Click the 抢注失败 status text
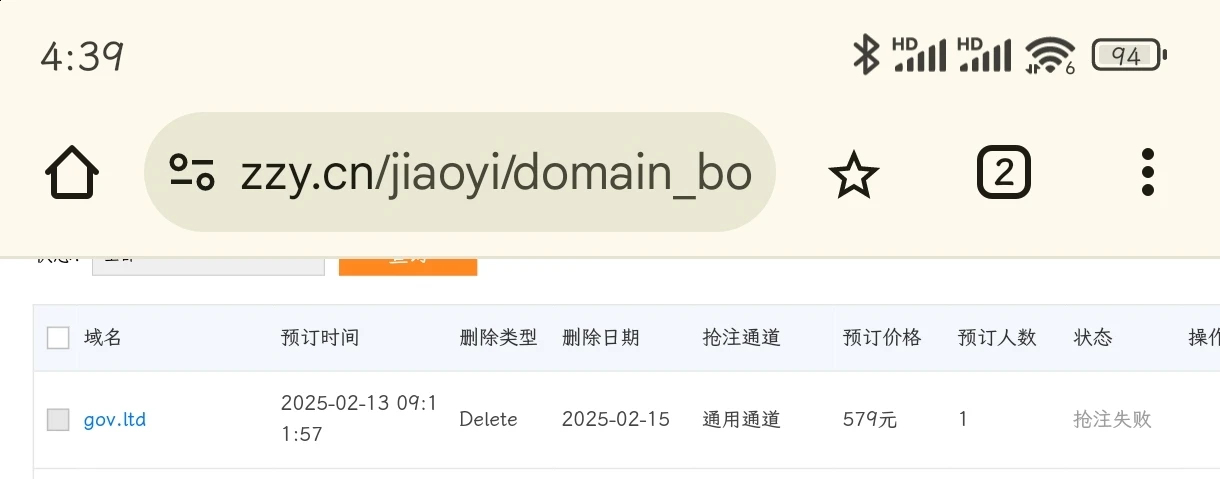The image size is (1220, 479). (x=1112, y=420)
